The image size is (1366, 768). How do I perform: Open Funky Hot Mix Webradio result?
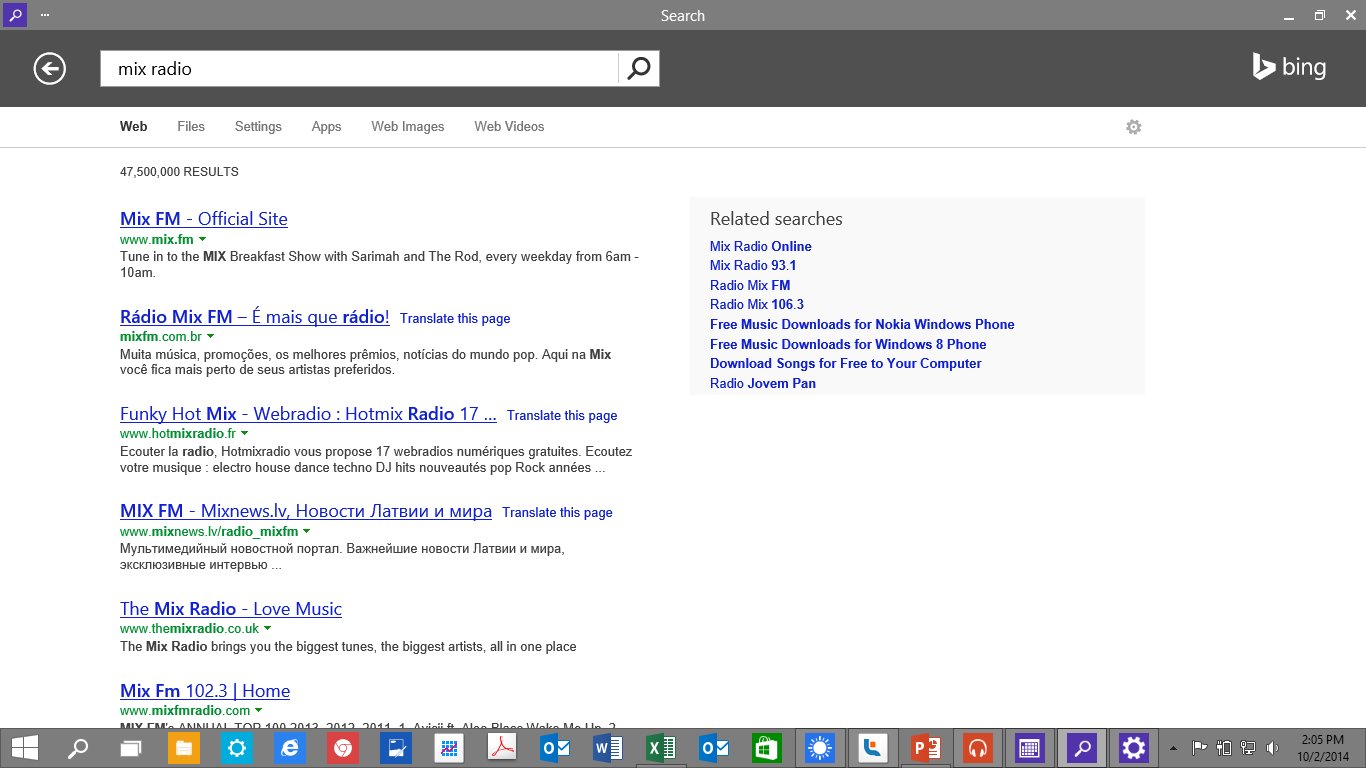(308, 414)
